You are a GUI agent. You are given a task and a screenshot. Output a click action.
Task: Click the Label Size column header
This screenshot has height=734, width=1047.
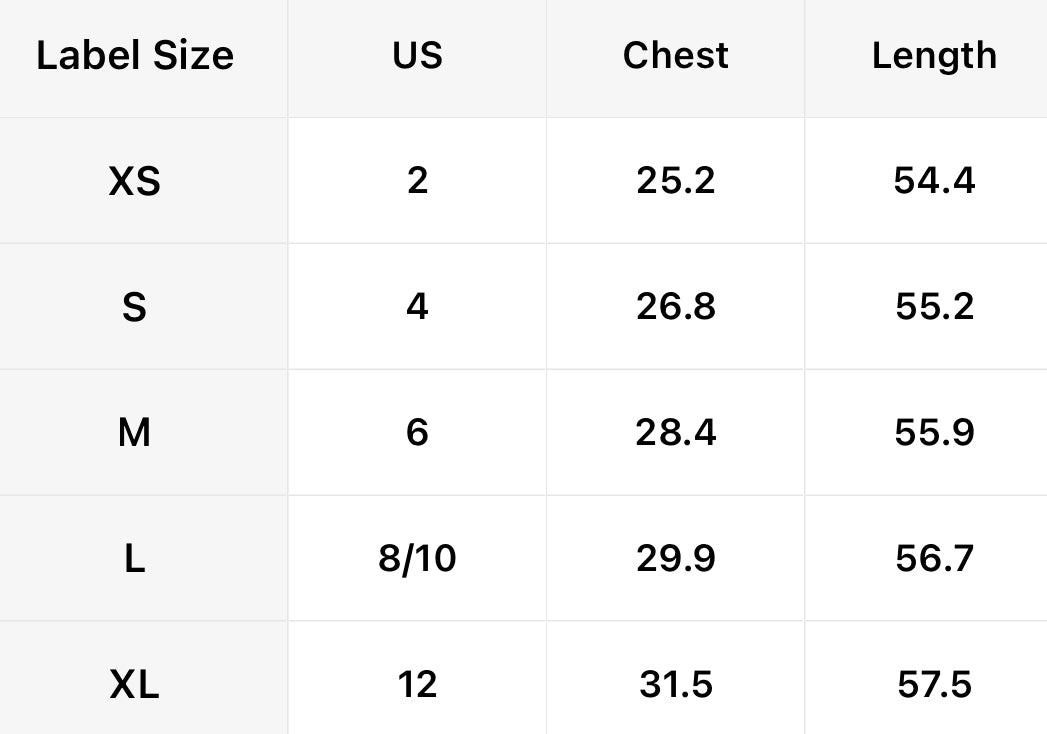click(x=135, y=56)
